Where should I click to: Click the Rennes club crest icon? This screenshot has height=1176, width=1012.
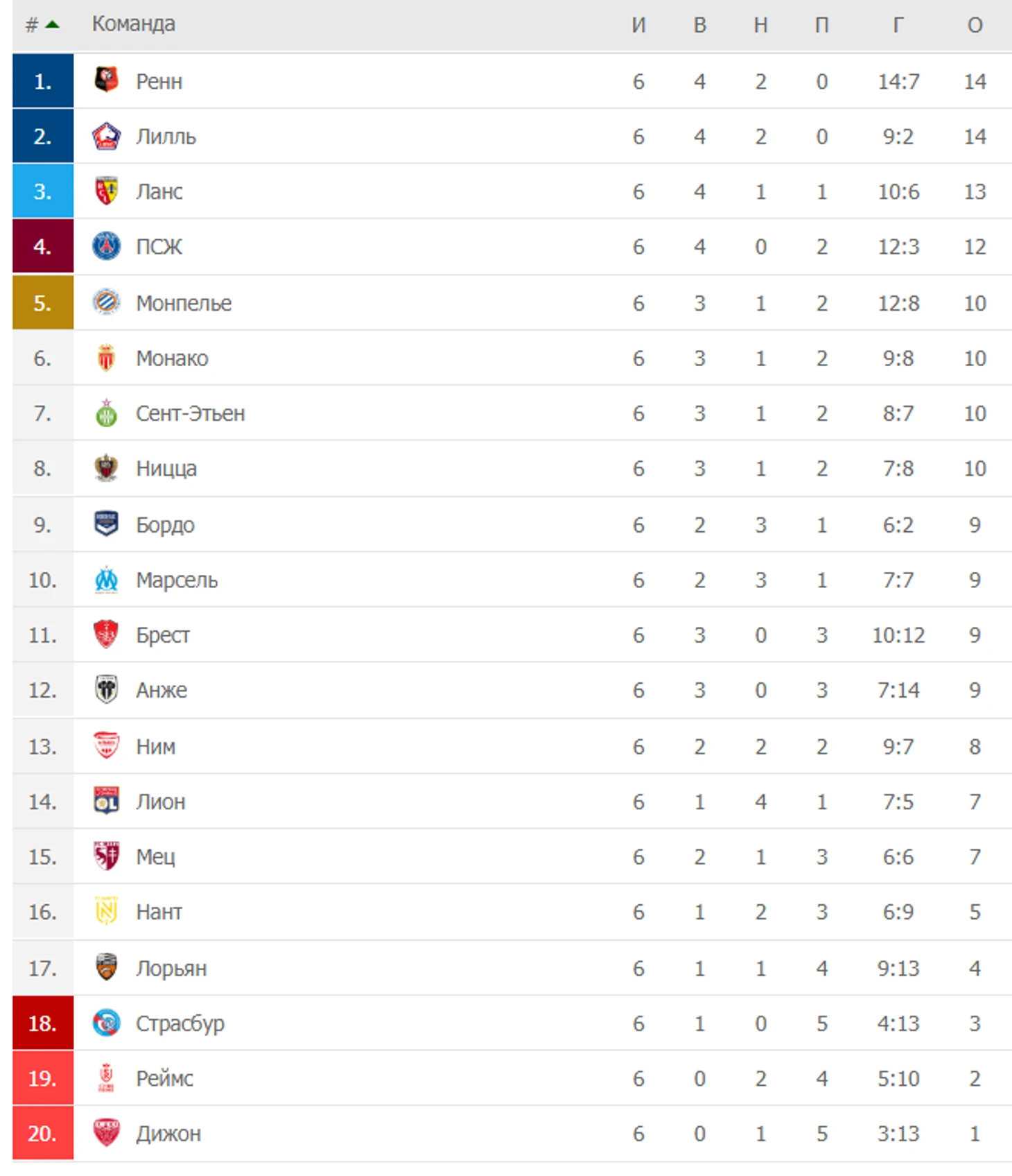tap(106, 80)
